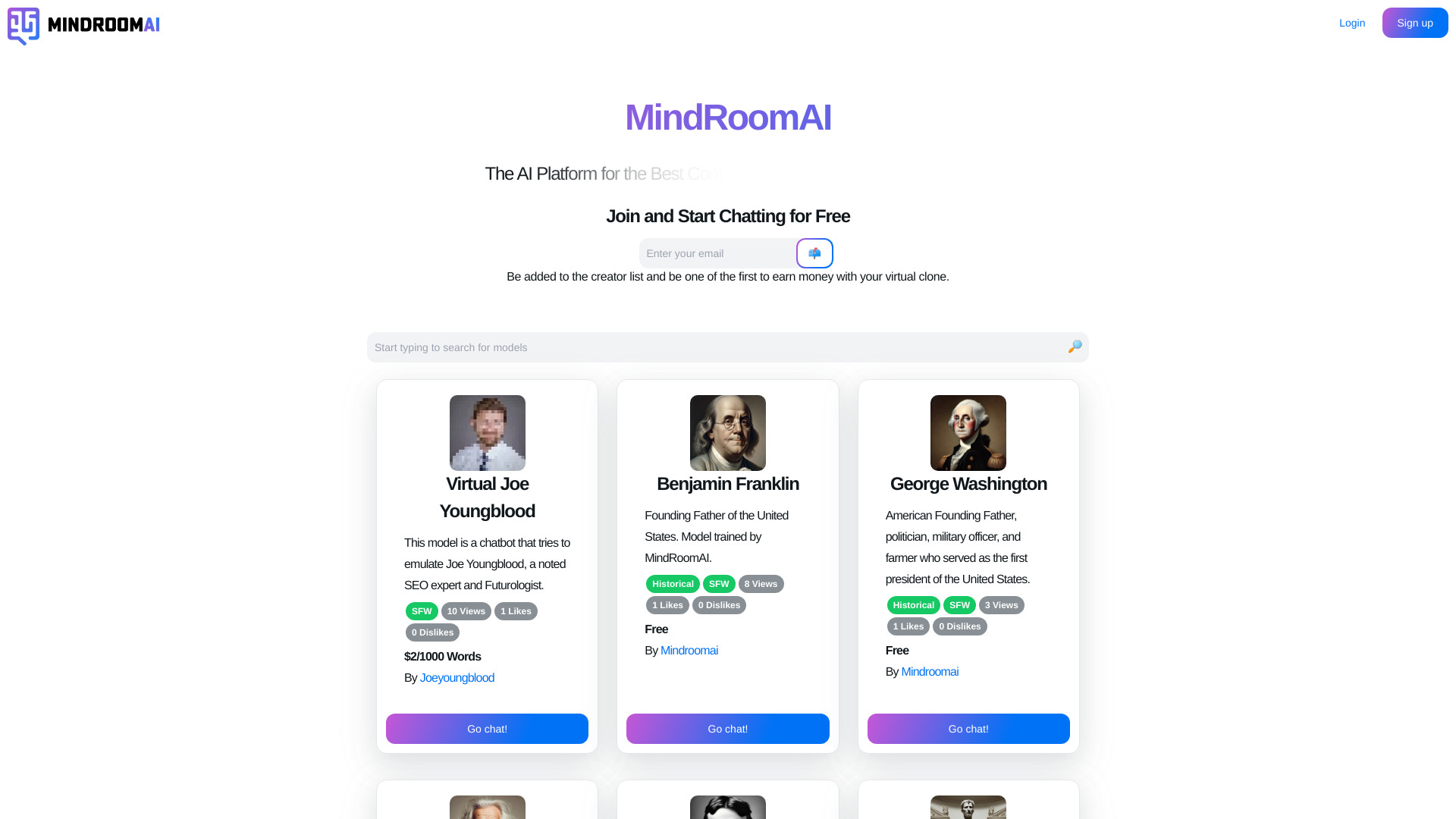Click Go chat button for George Washington
Viewport: 1456px width, 819px height.
pos(968,728)
